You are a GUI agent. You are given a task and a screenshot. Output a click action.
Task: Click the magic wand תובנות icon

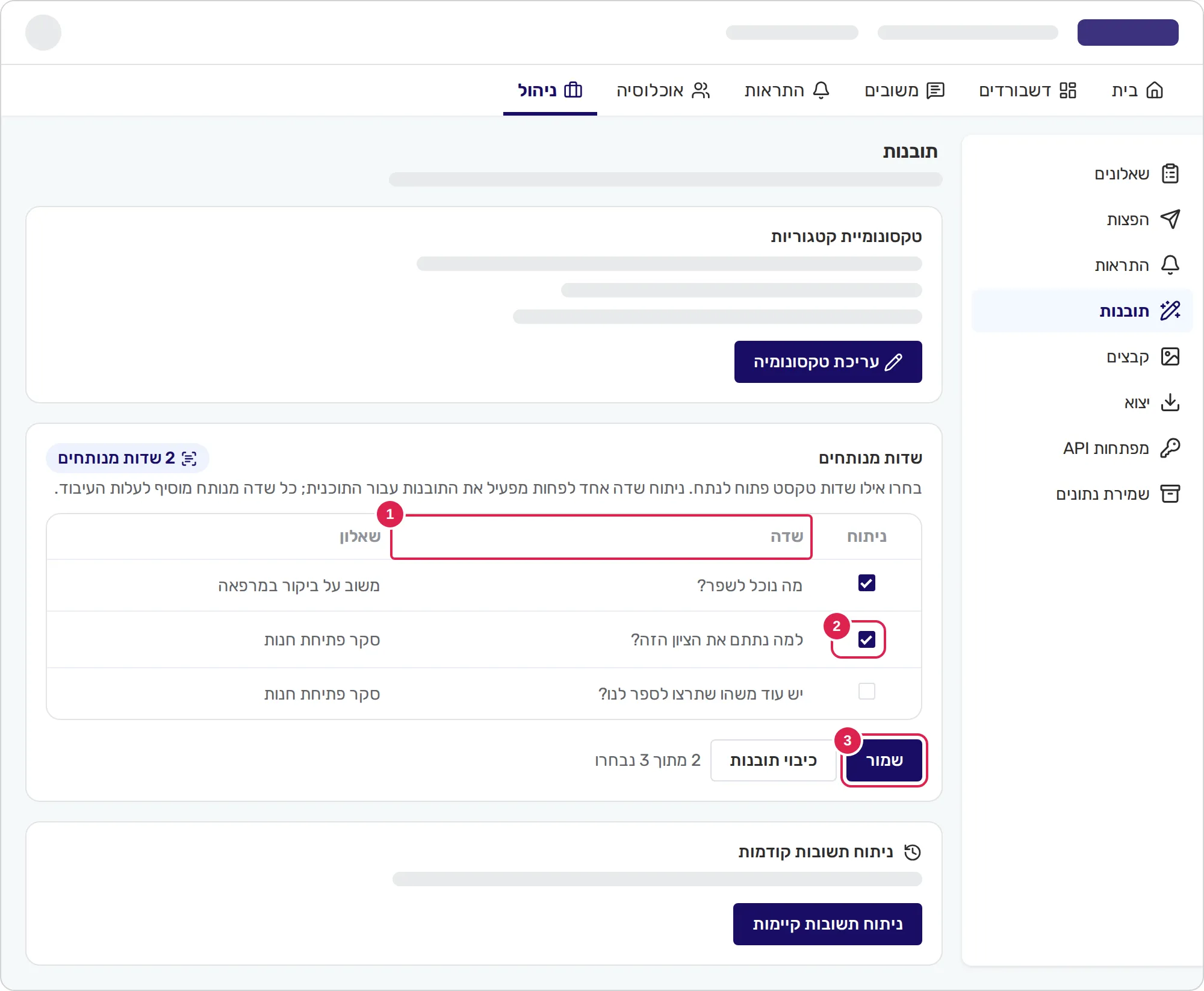point(1170,311)
